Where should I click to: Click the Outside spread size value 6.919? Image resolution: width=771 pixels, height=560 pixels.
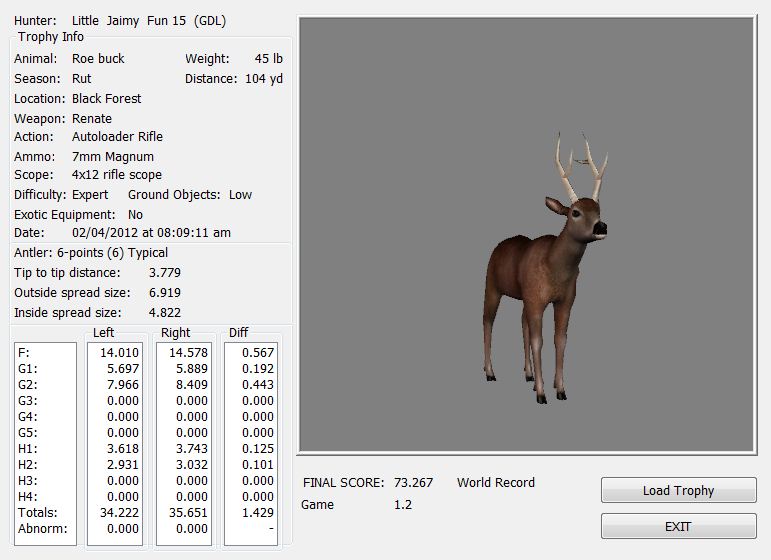point(164,293)
